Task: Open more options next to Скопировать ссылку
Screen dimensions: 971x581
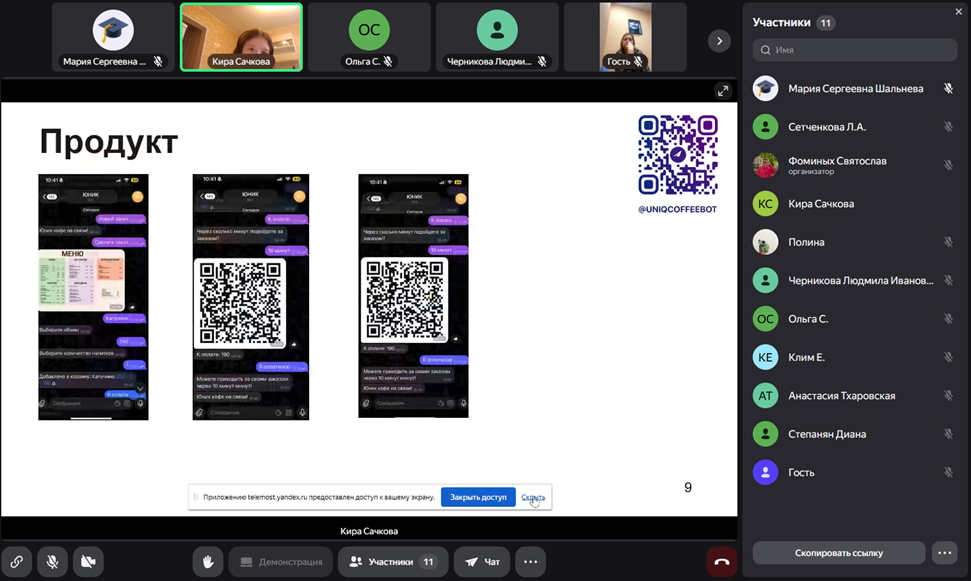Action: (x=944, y=553)
